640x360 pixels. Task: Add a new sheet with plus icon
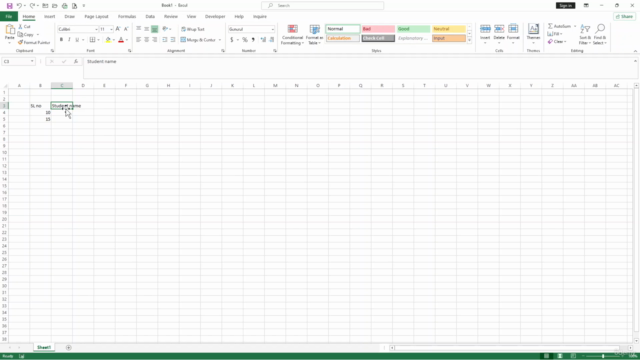[x=69, y=347]
